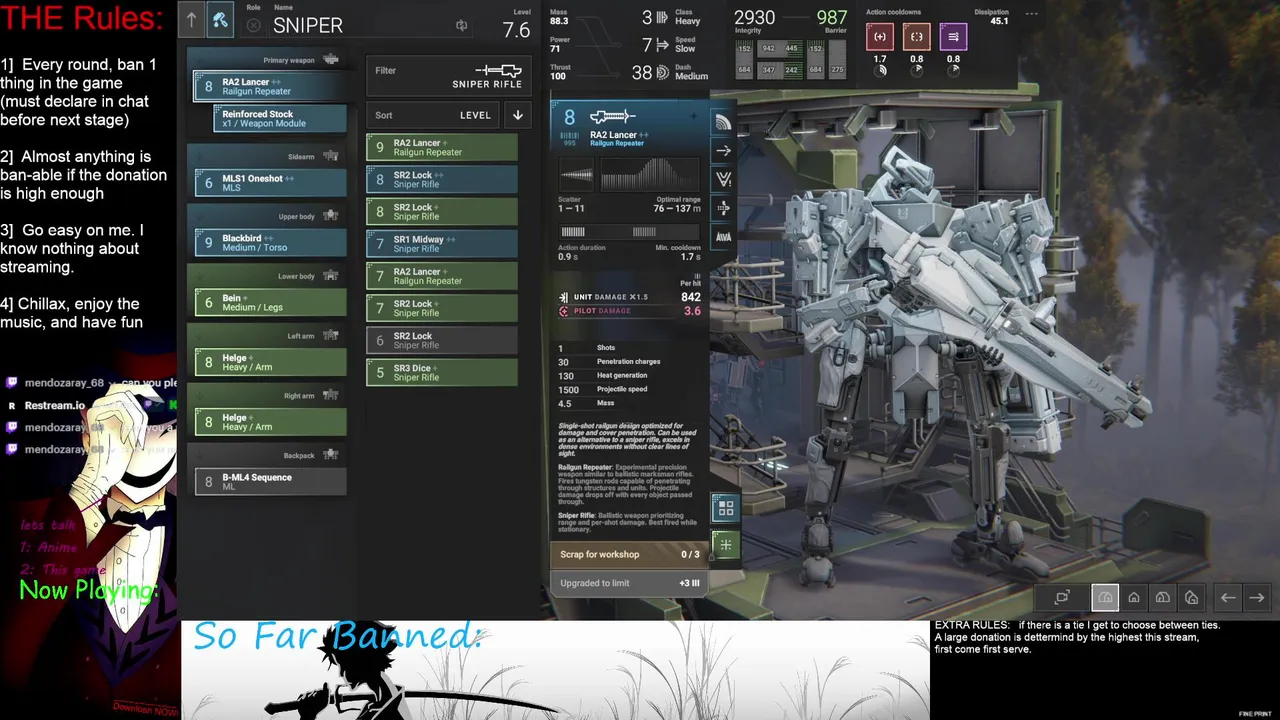
Task: Select equipped RA2 Lancer primary weapon
Action: 270,86
